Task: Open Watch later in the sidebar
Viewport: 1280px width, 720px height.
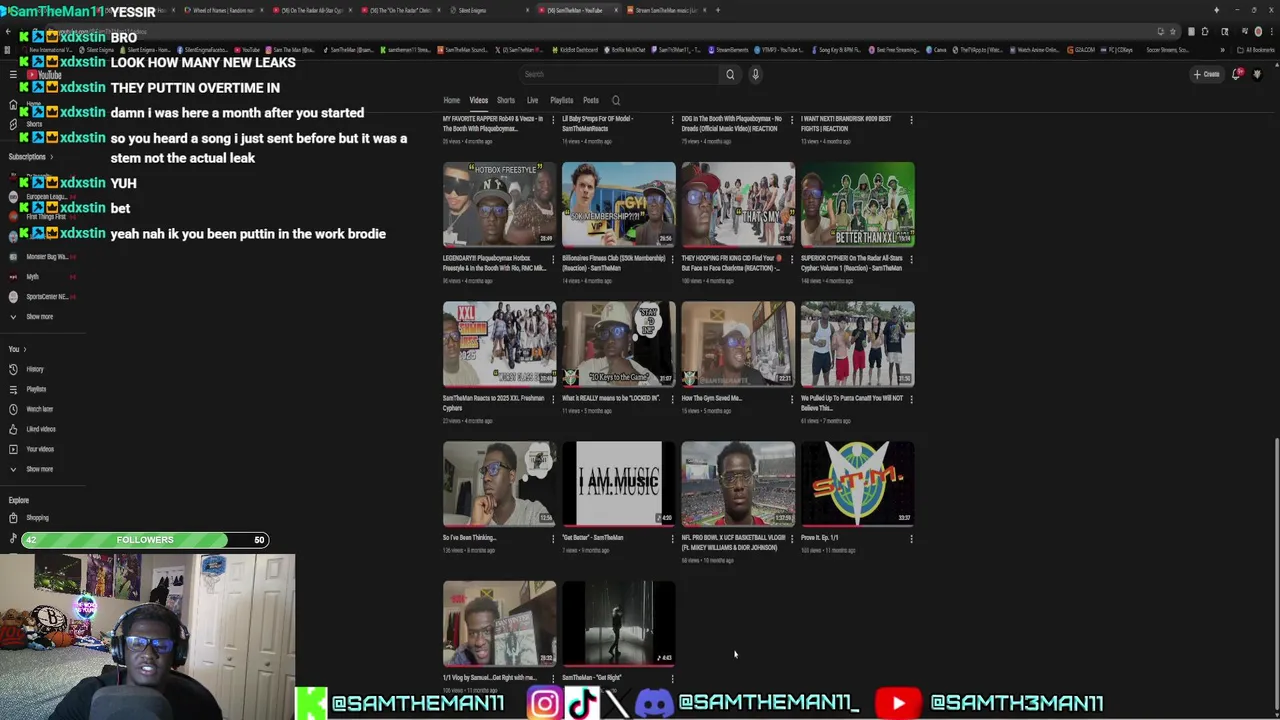Action: point(39,409)
